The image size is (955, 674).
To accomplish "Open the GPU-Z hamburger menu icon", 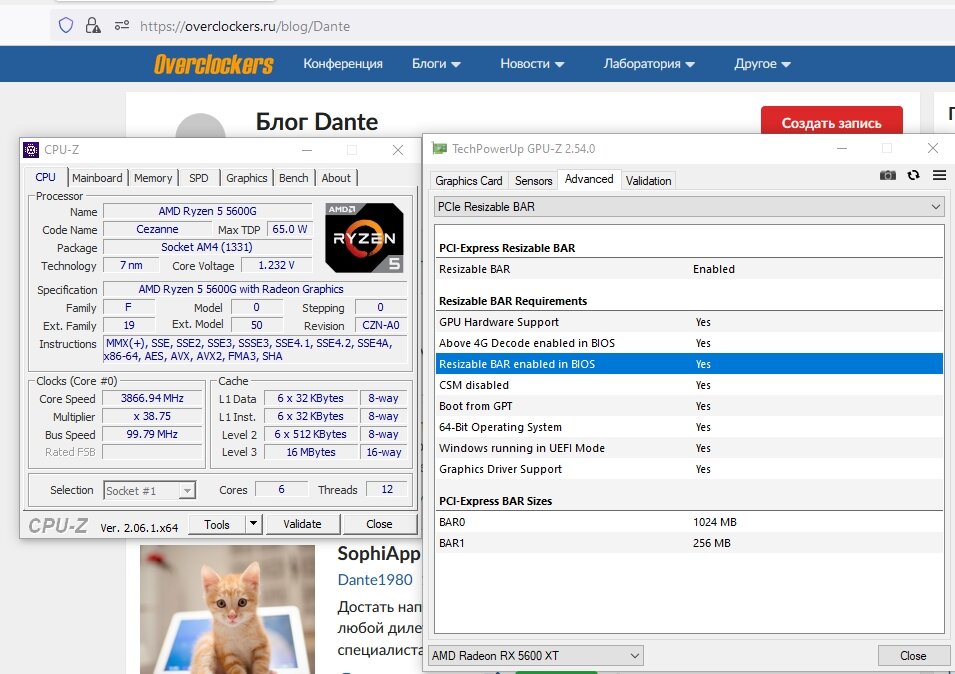I will point(939,175).
